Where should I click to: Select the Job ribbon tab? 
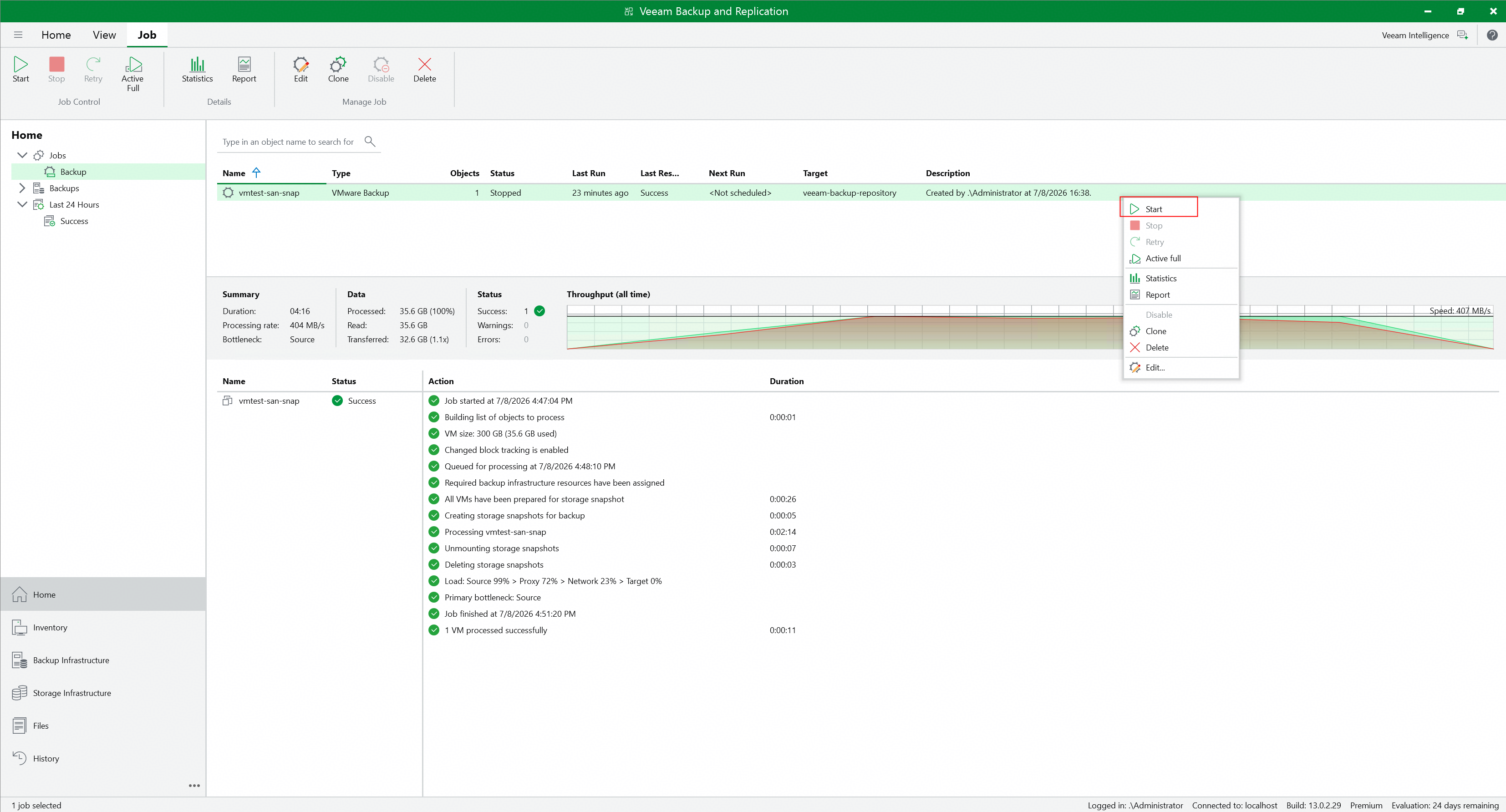147,35
